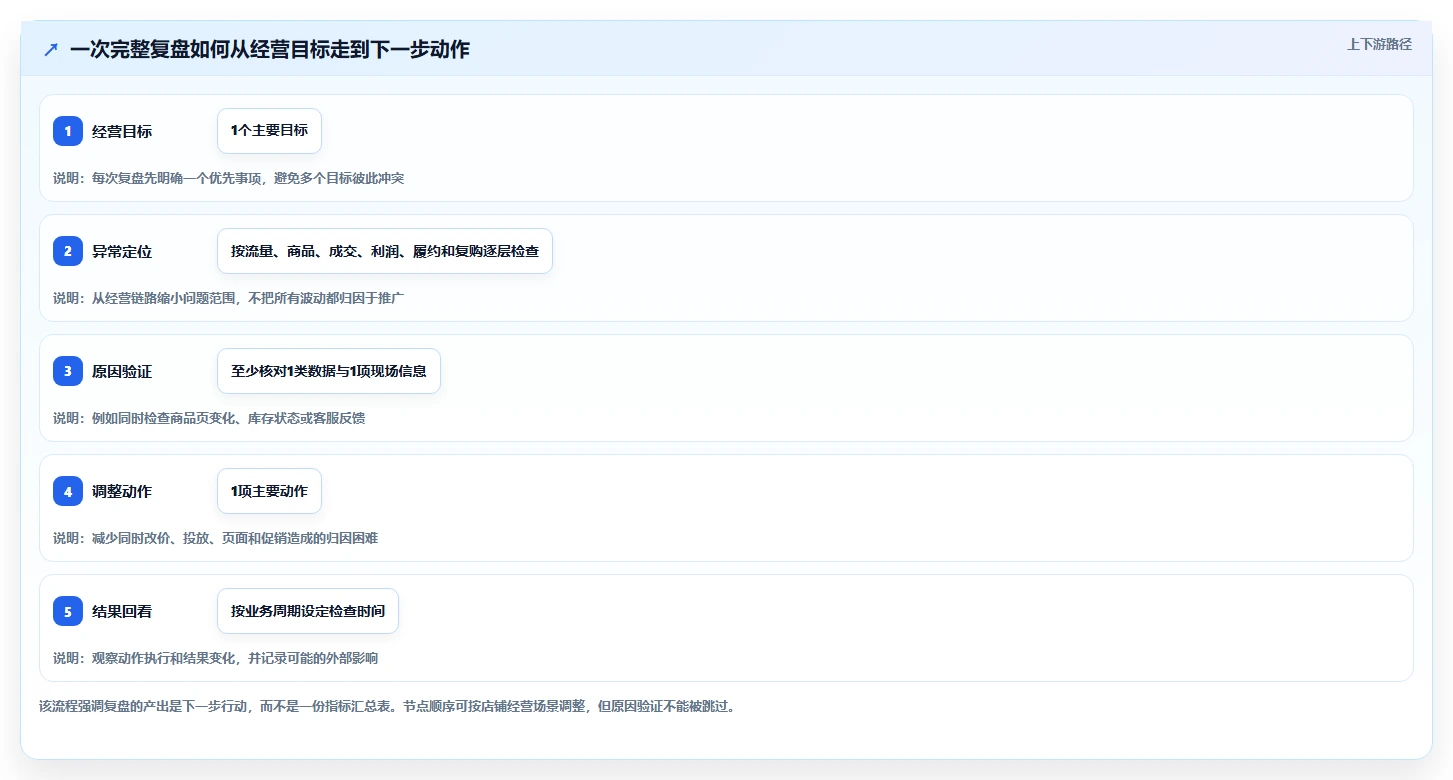Select the '1项主要动作' chip
This screenshot has height=780, width=1453.
269,491
